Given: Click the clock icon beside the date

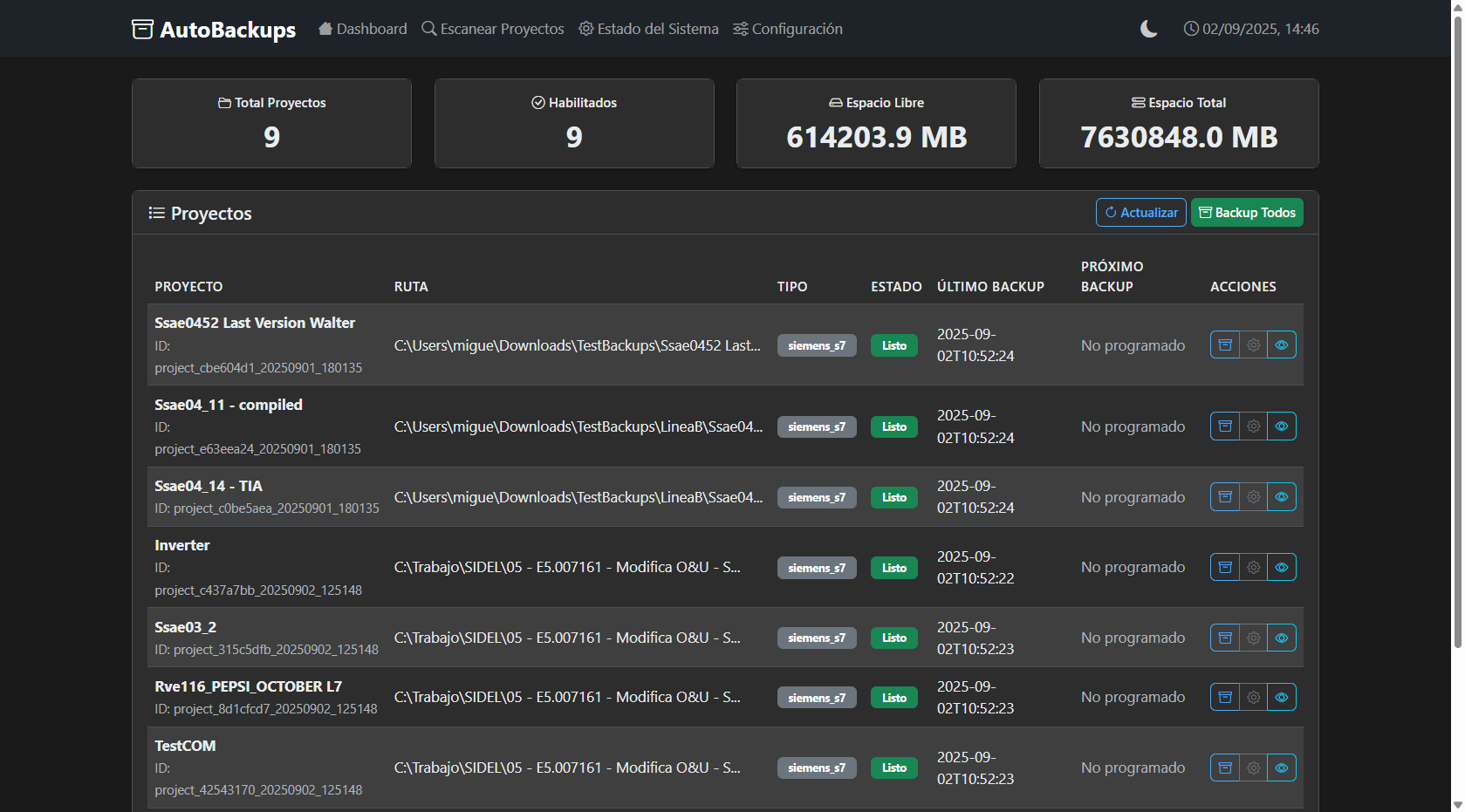Looking at the screenshot, I should (x=1191, y=29).
